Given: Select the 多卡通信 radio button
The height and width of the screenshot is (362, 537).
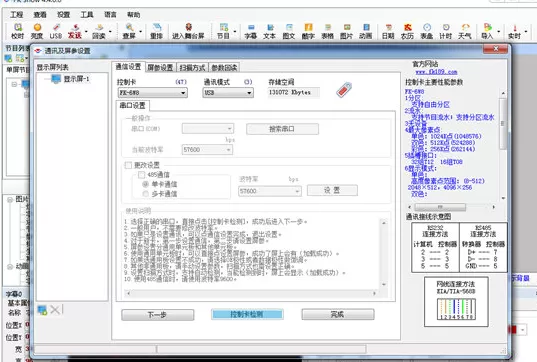Looking at the screenshot, I should (x=146, y=194).
